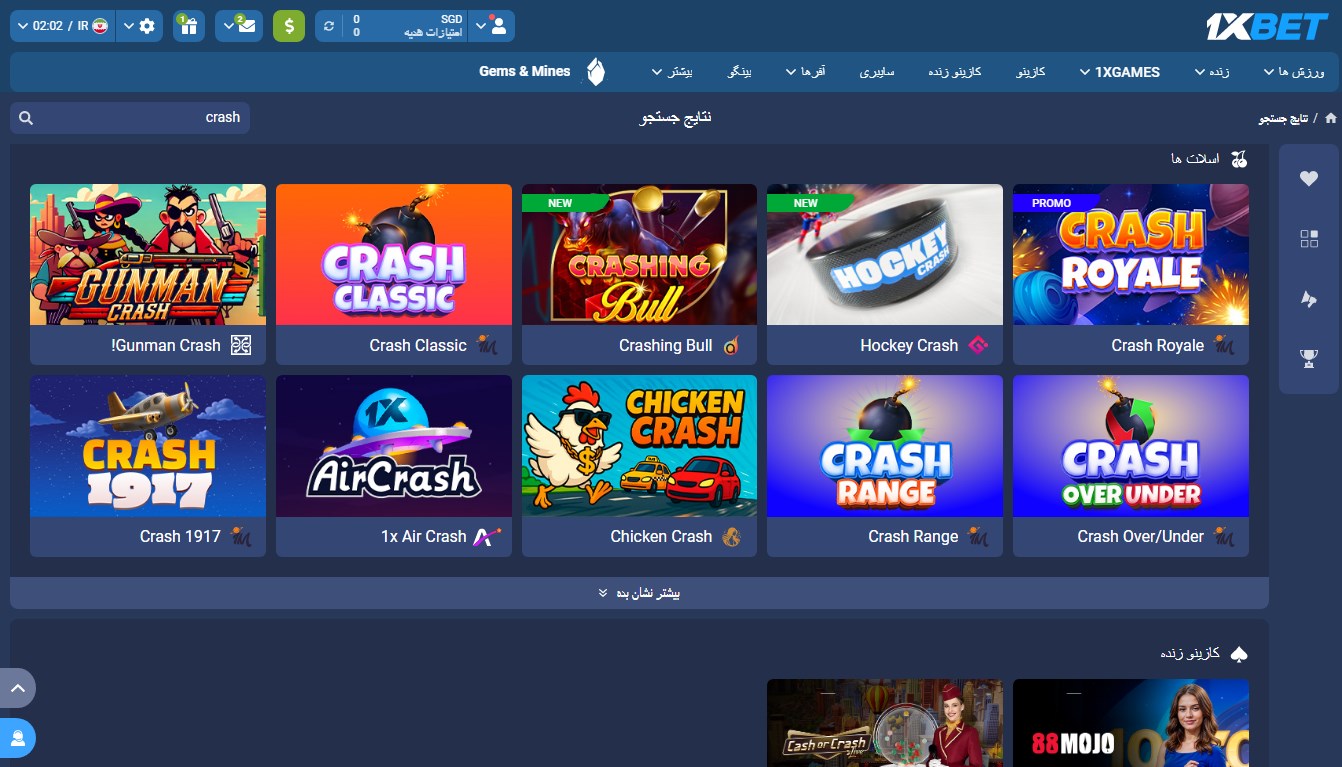Expand the account profile dropdown arrow
This screenshot has width=1342, height=767.
tap(480, 26)
